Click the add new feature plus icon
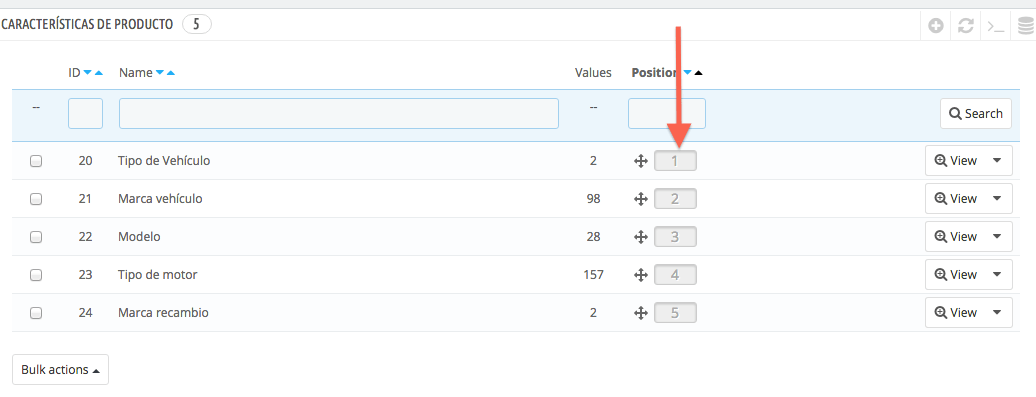Screen dimensions: 1036x397 point(936,26)
